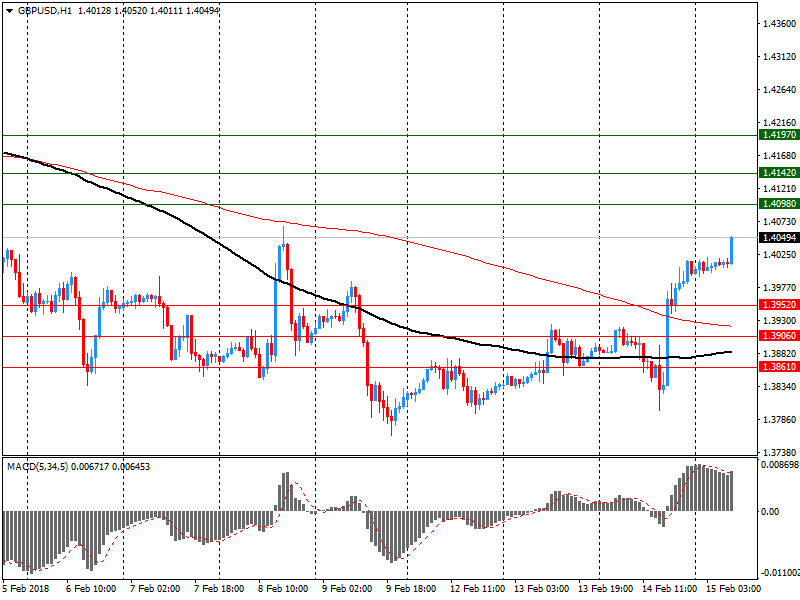800x600 pixels.
Task: Click the 14 Feb 11:00 time axis label
Action: point(669,589)
